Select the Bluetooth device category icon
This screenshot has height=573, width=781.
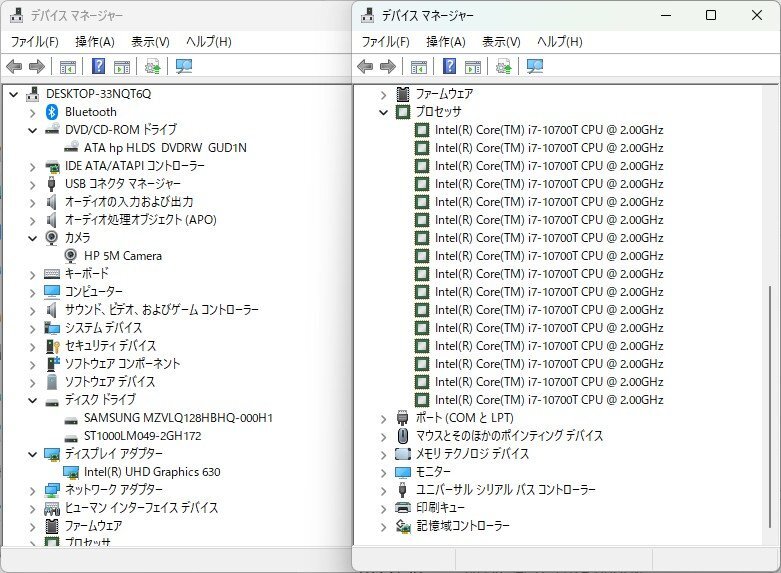(53, 112)
